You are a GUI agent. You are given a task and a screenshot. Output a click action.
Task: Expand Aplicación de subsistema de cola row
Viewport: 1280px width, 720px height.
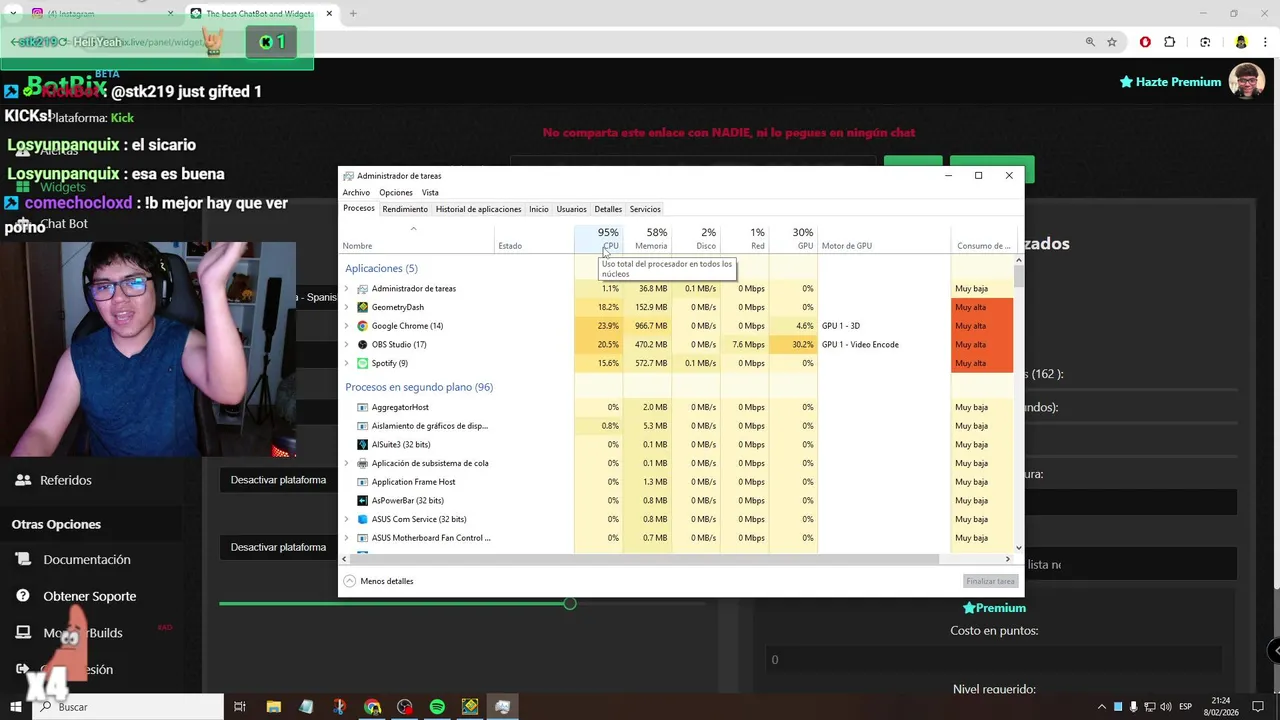click(347, 463)
